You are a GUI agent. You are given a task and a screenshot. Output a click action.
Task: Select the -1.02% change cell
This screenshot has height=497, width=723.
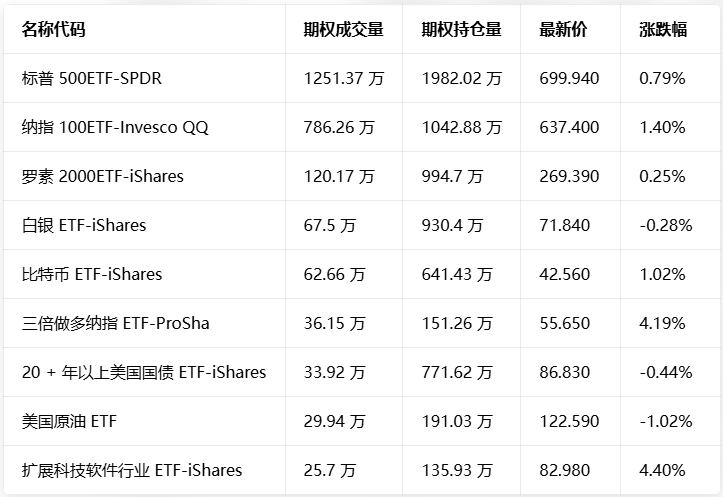pos(665,421)
